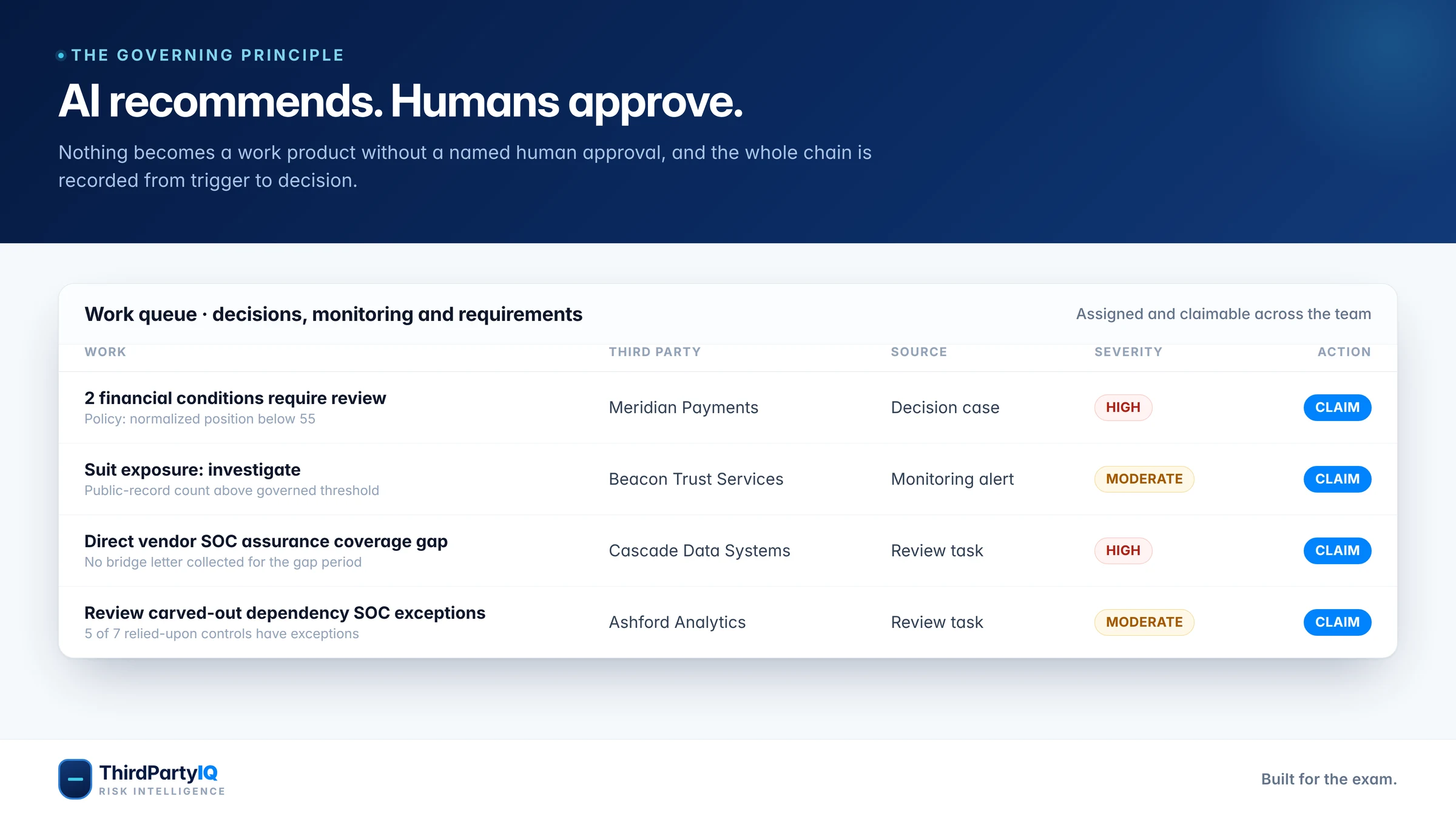Click the 'RISK INTELLIGENCE' tagline under the logo

[162, 792]
